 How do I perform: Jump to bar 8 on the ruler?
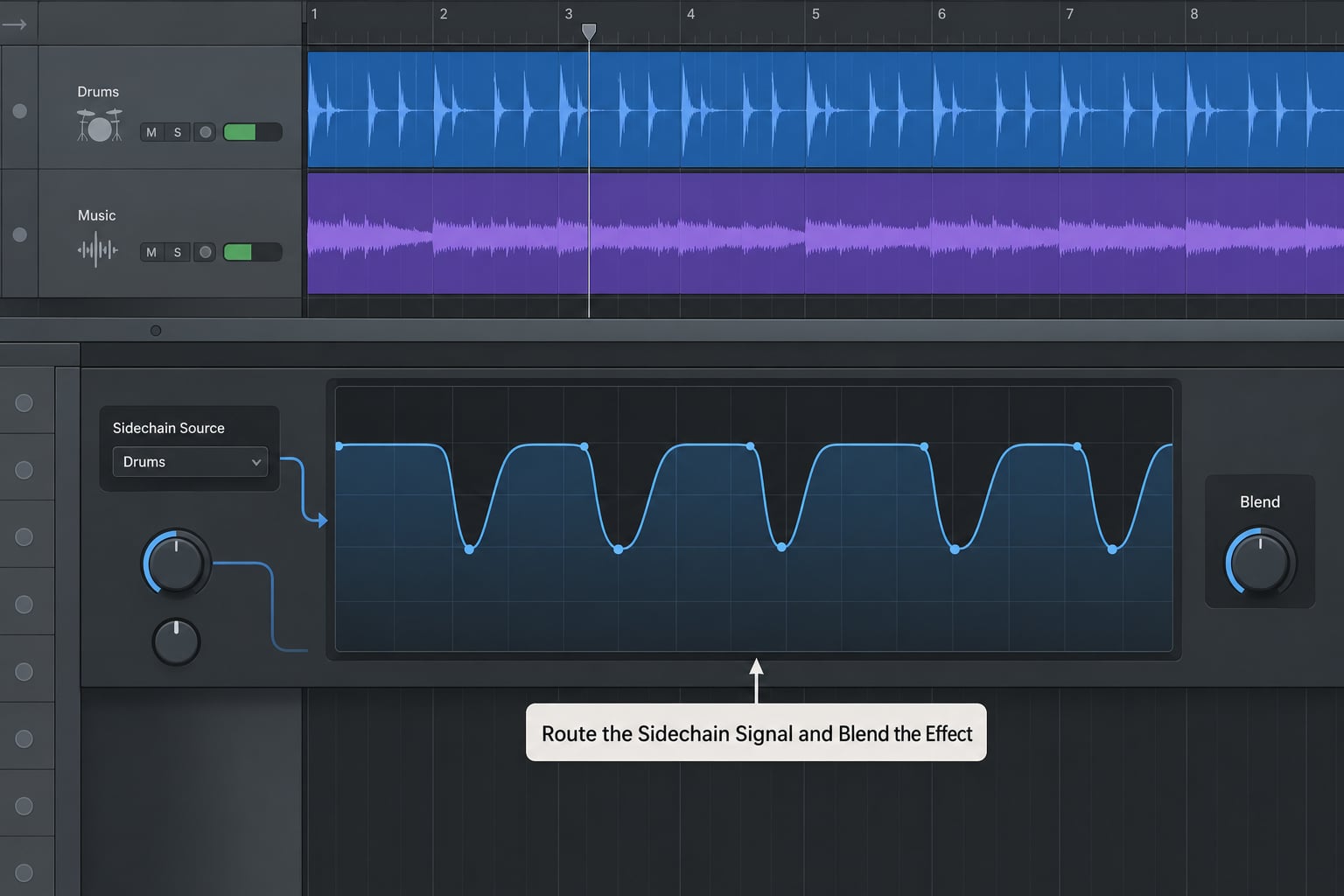coord(1194,14)
